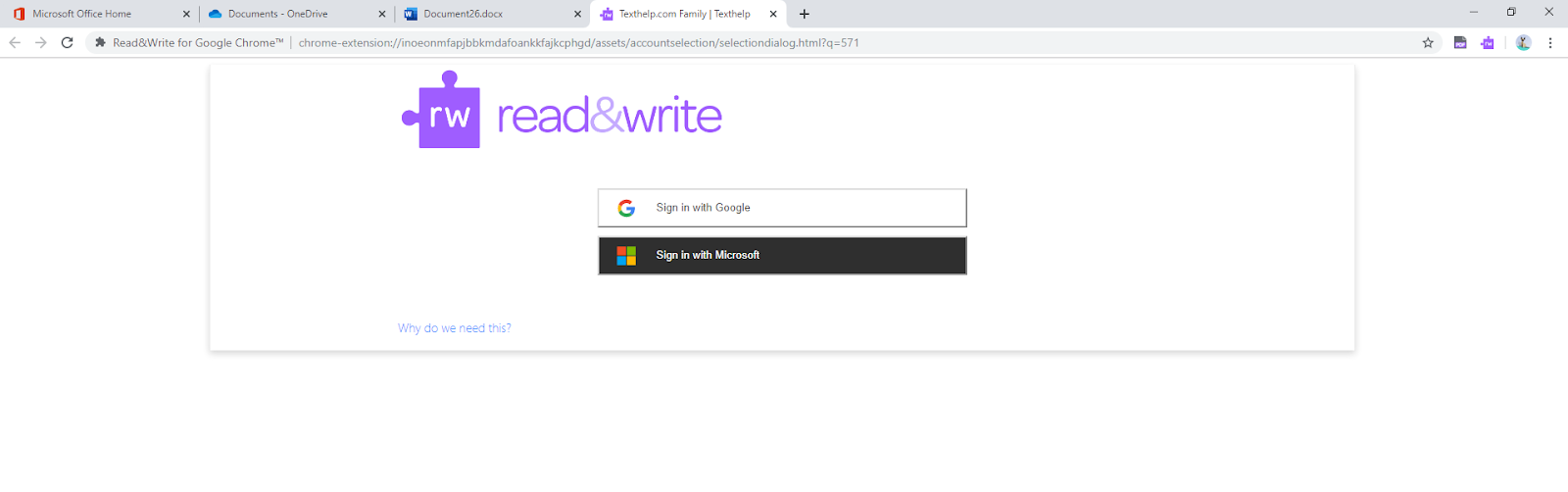1568x492 pixels.
Task: Open the Chrome profile avatar
Action: click(x=1523, y=42)
